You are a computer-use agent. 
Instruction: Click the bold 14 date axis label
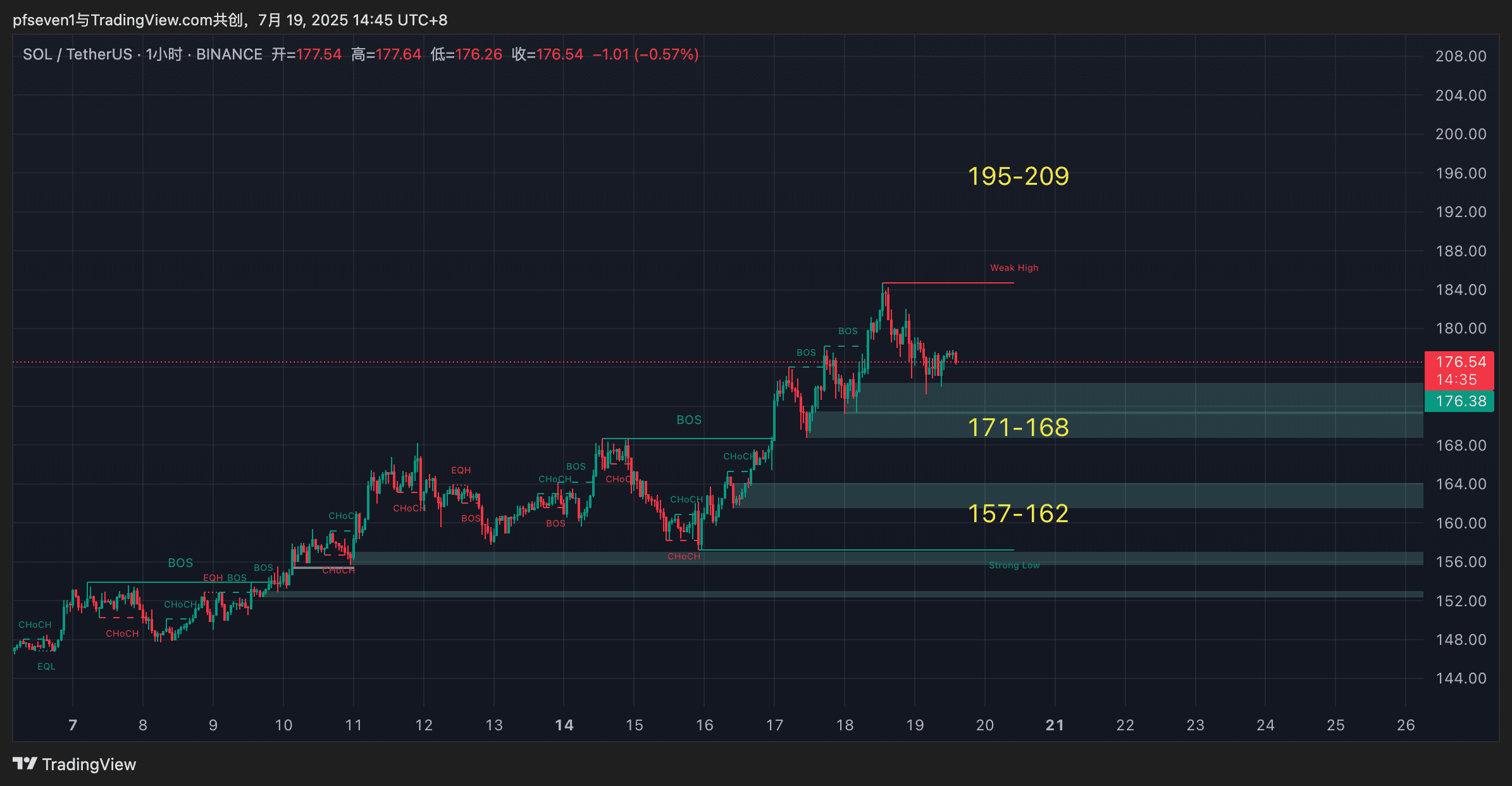564,725
